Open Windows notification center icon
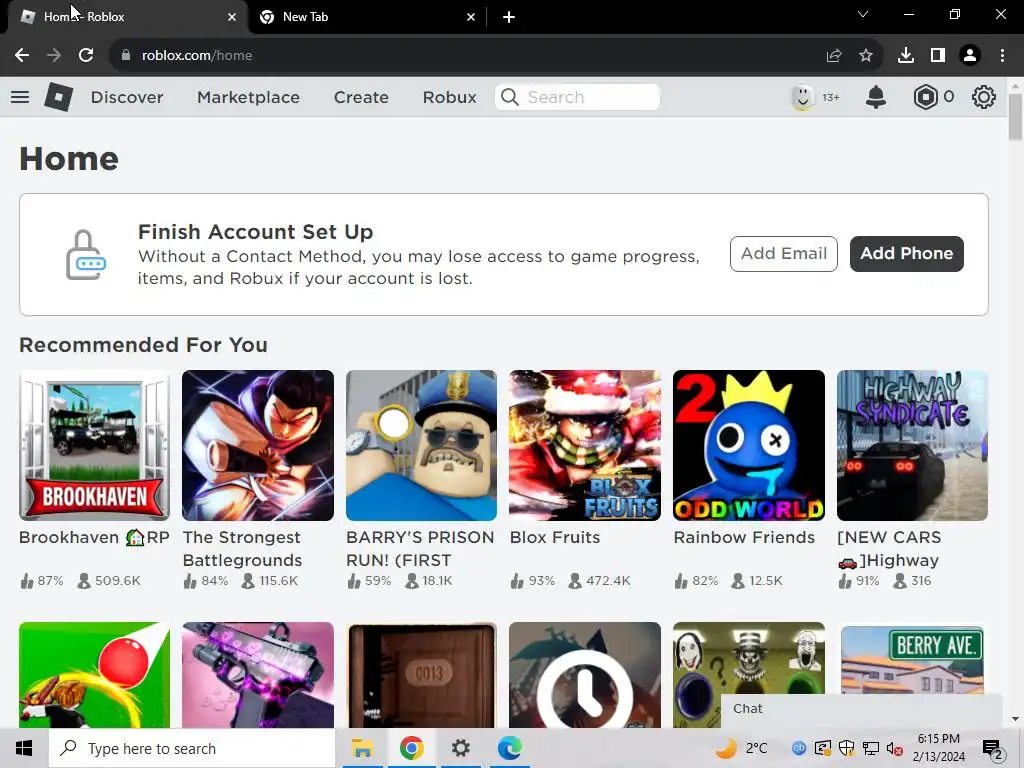This screenshot has height=768, width=1024. [992, 749]
